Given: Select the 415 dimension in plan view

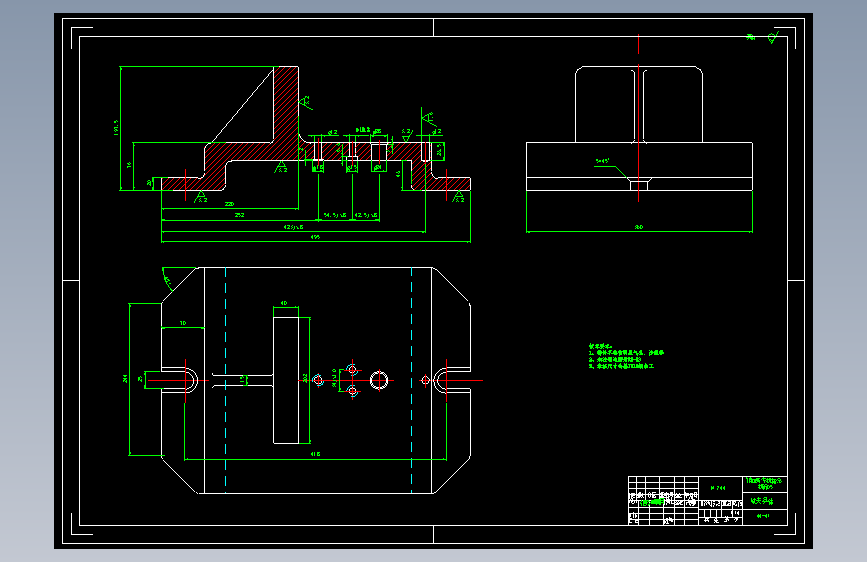Looking at the screenshot, I should [x=315, y=454].
